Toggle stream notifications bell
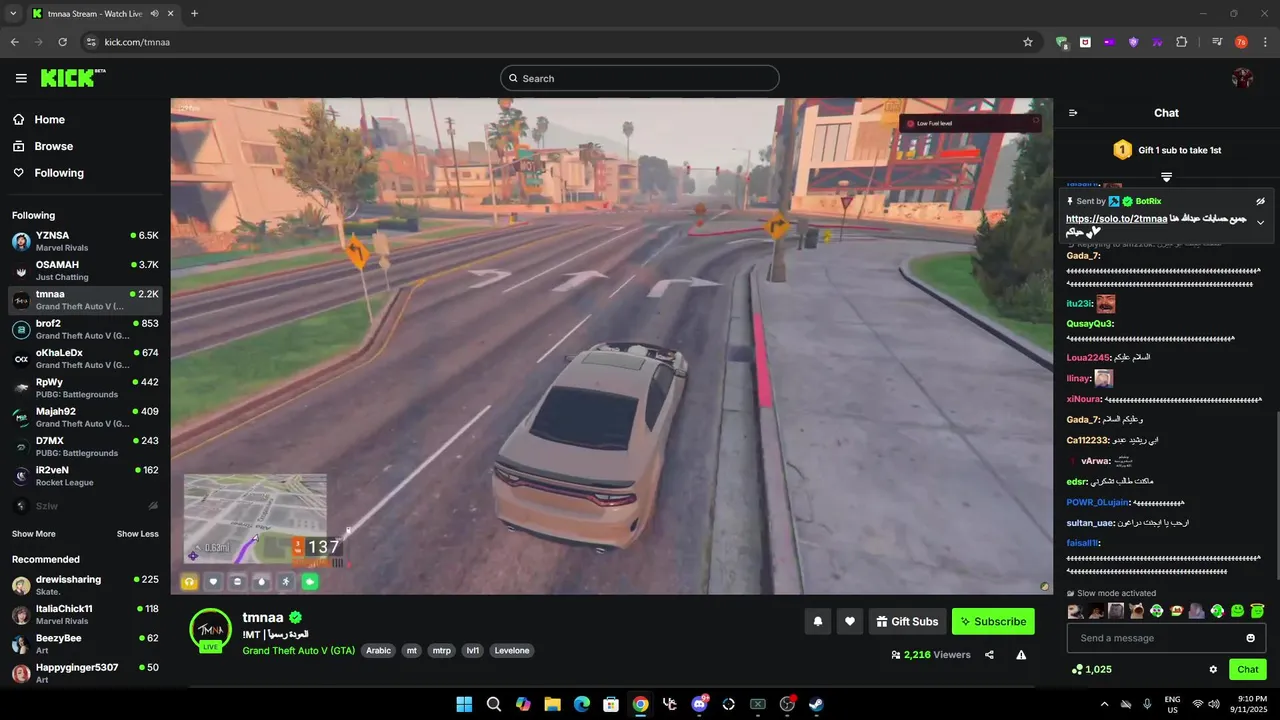Screen dimensions: 1280x720 click(x=818, y=621)
